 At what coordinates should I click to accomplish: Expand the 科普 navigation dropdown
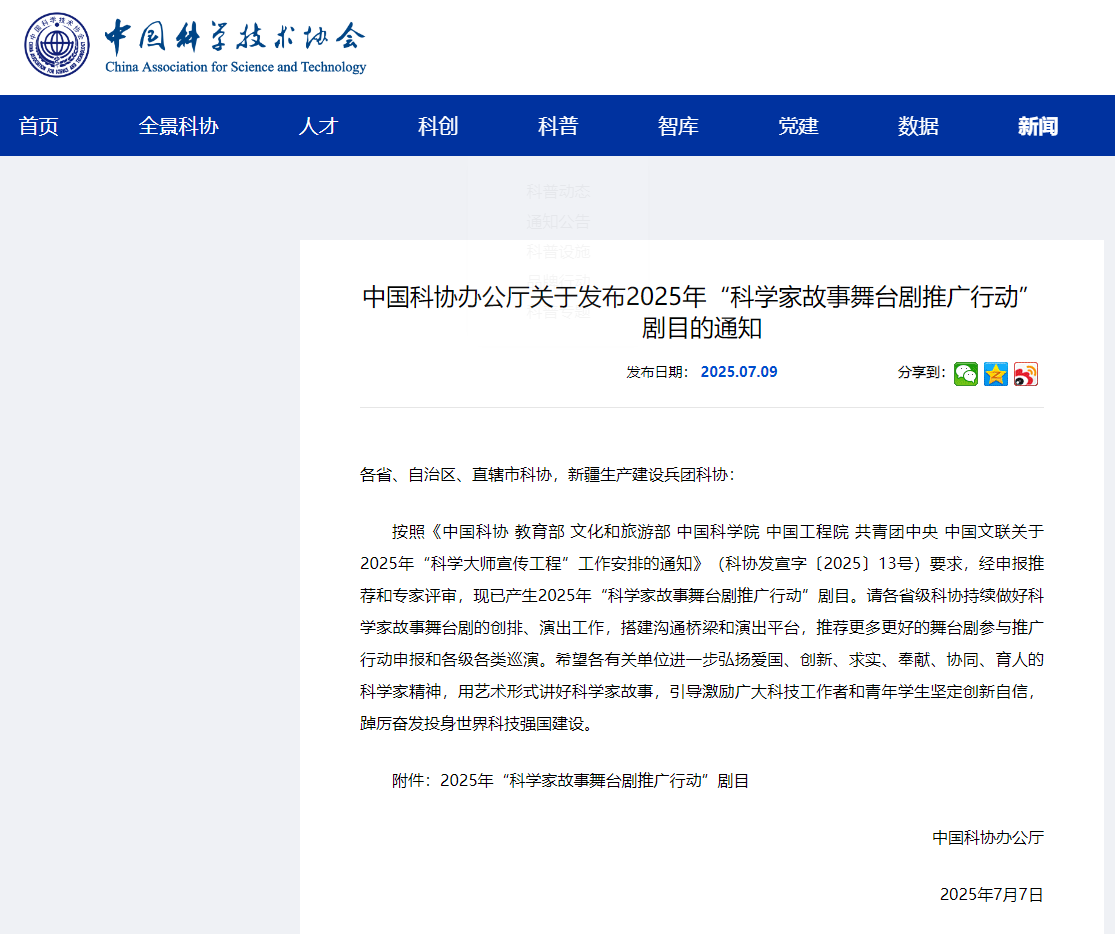tap(558, 126)
